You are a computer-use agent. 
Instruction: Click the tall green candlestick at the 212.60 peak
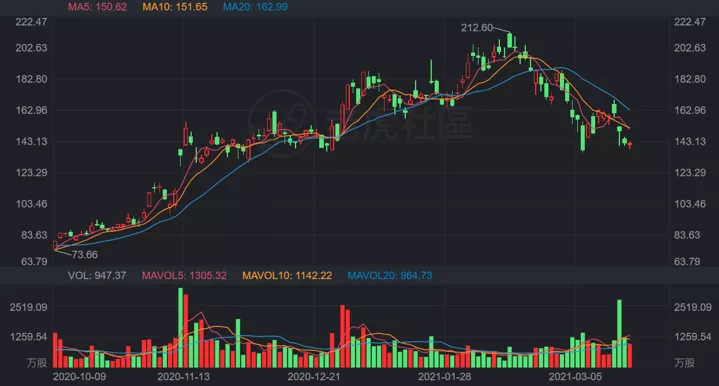click(509, 40)
